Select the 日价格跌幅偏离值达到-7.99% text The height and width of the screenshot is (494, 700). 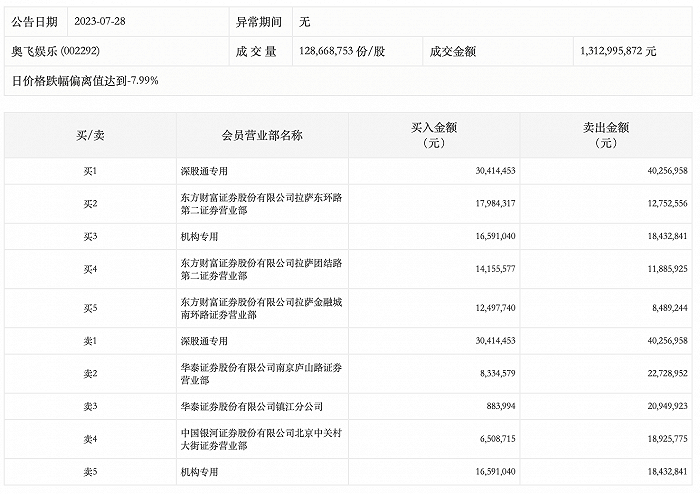[85, 79]
